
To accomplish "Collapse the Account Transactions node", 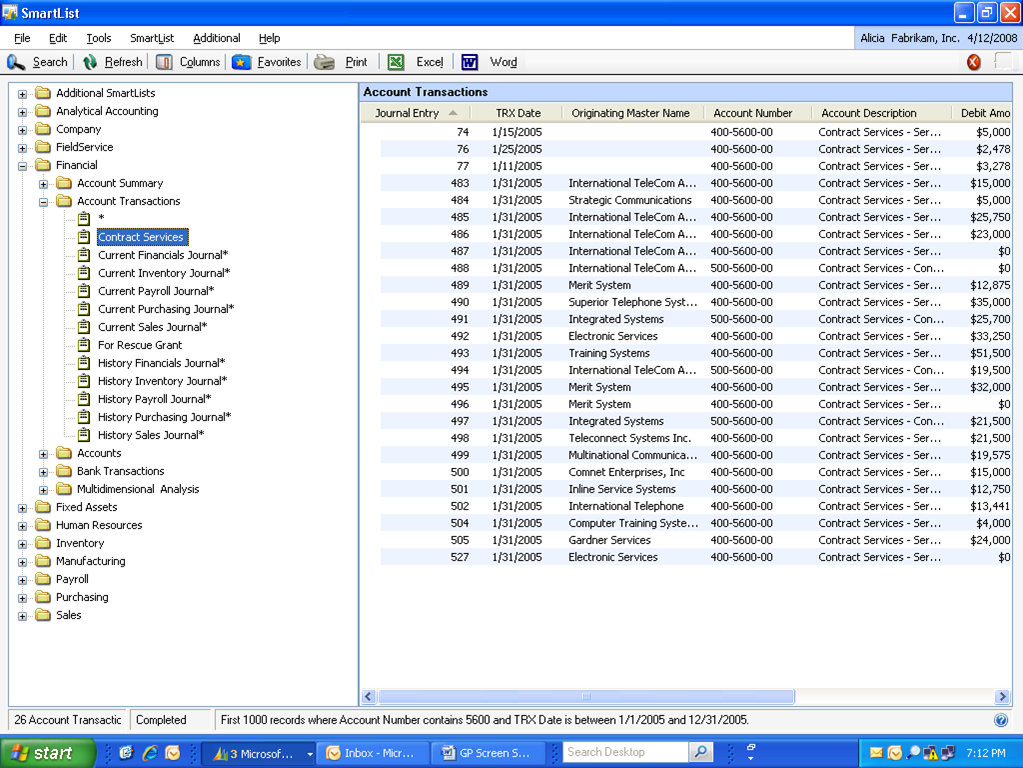I will point(43,202).
